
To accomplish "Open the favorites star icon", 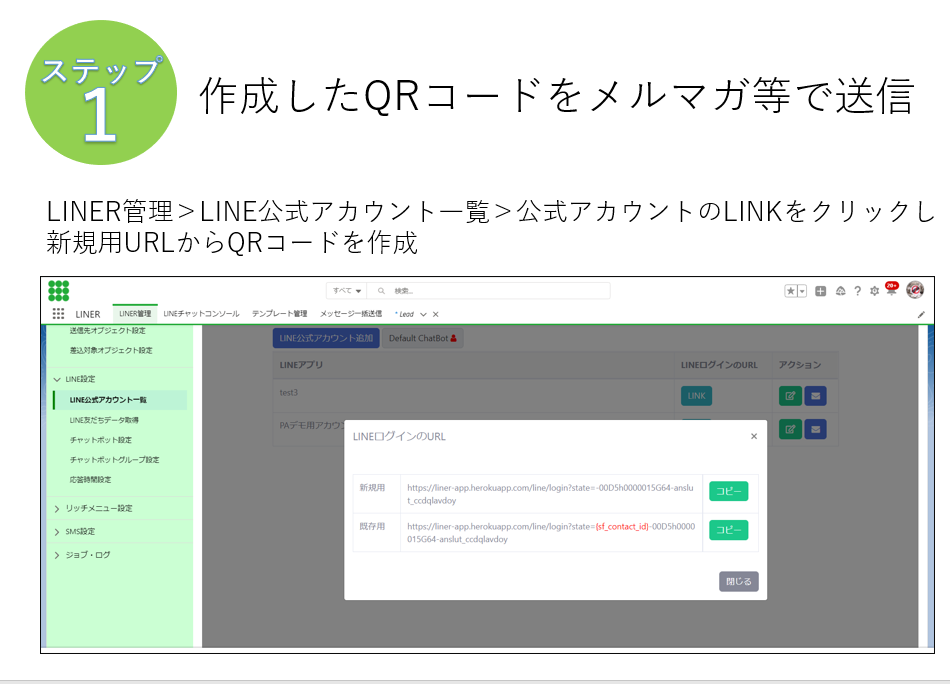I will tap(791, 291).
